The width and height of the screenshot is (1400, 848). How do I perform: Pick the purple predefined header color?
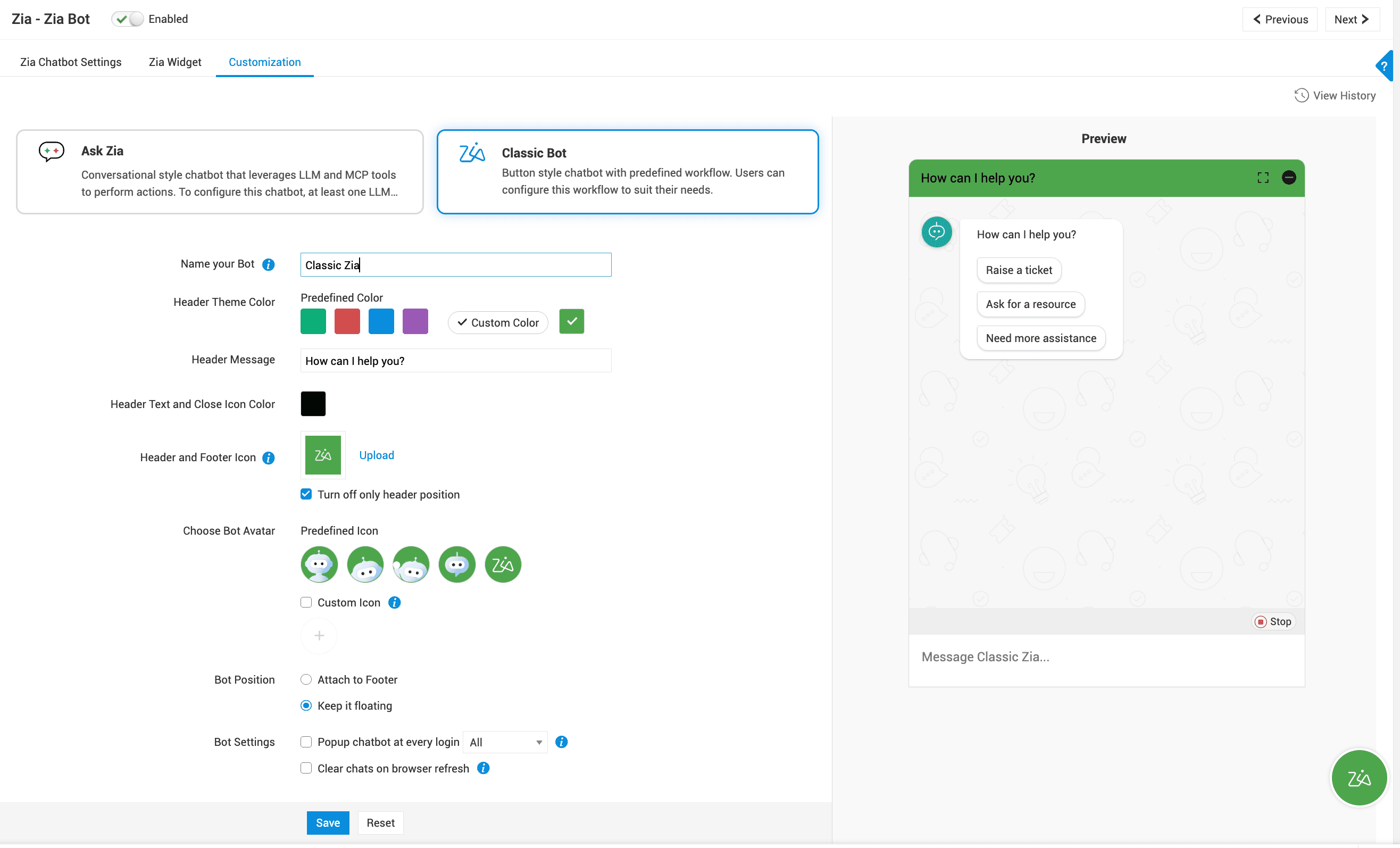point(415,322)
